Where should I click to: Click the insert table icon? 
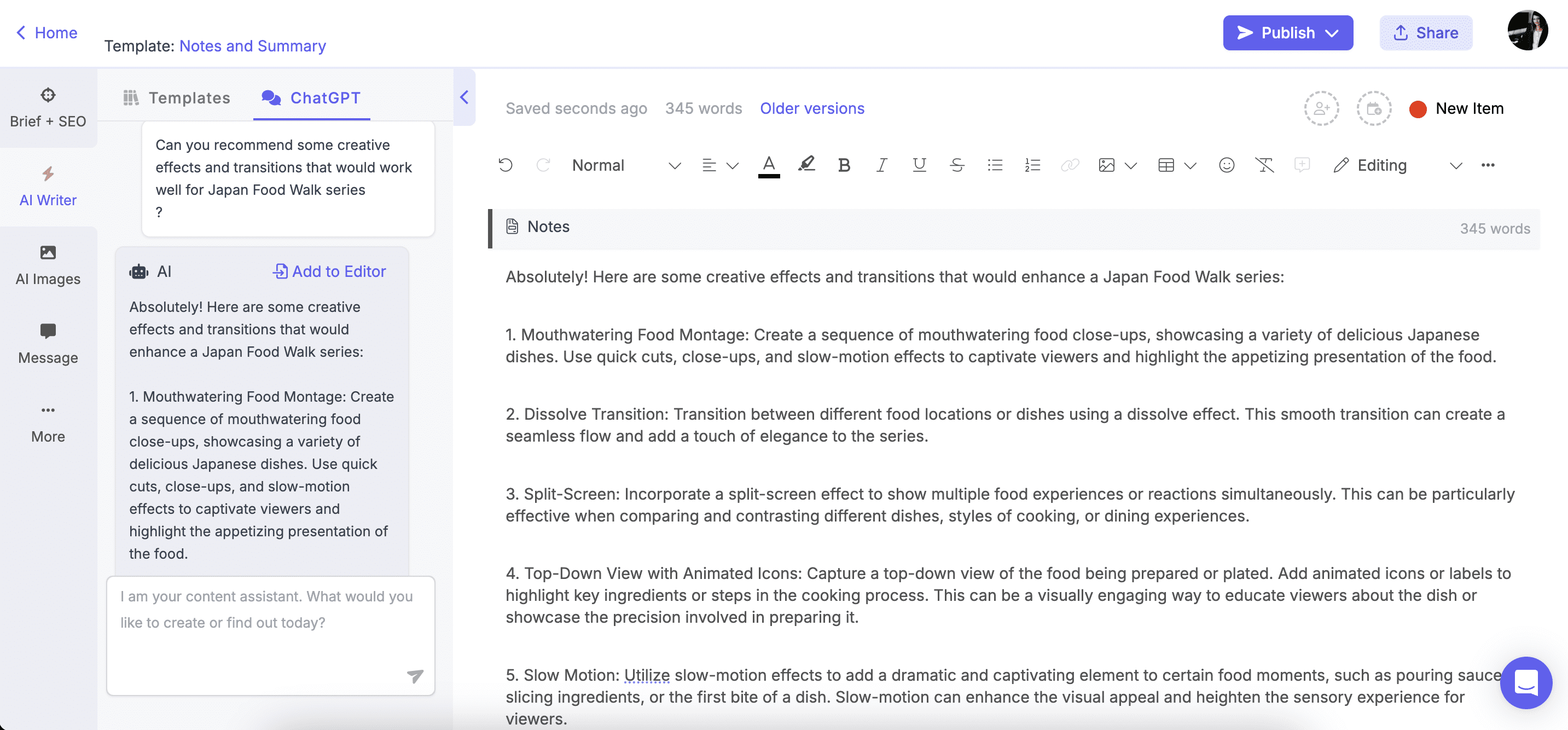1166,165
